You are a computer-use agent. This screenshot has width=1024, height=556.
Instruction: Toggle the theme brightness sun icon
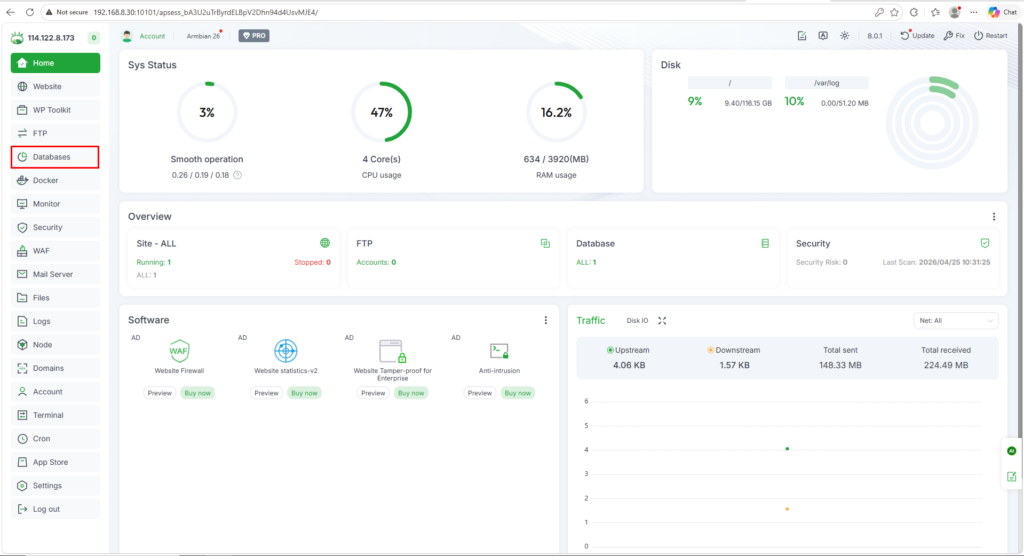845,35
